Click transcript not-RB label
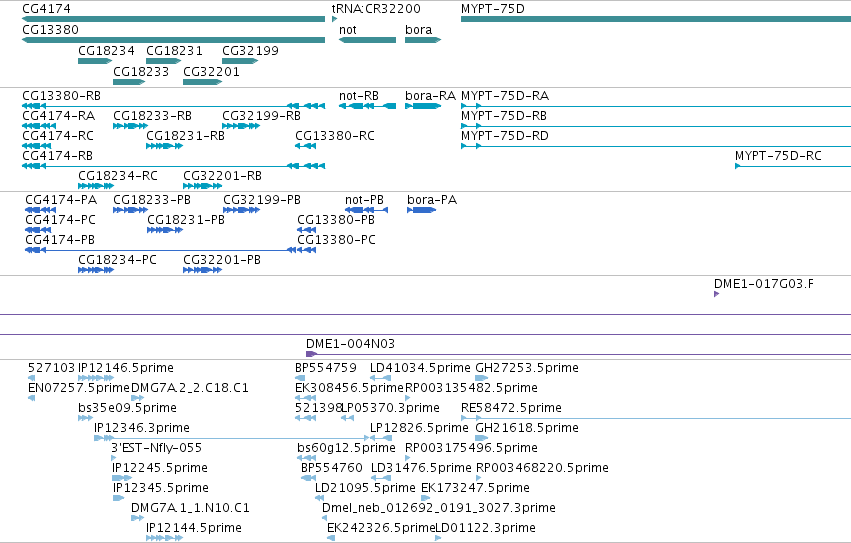This screenshot has height=543, width=851. (359, 96)
